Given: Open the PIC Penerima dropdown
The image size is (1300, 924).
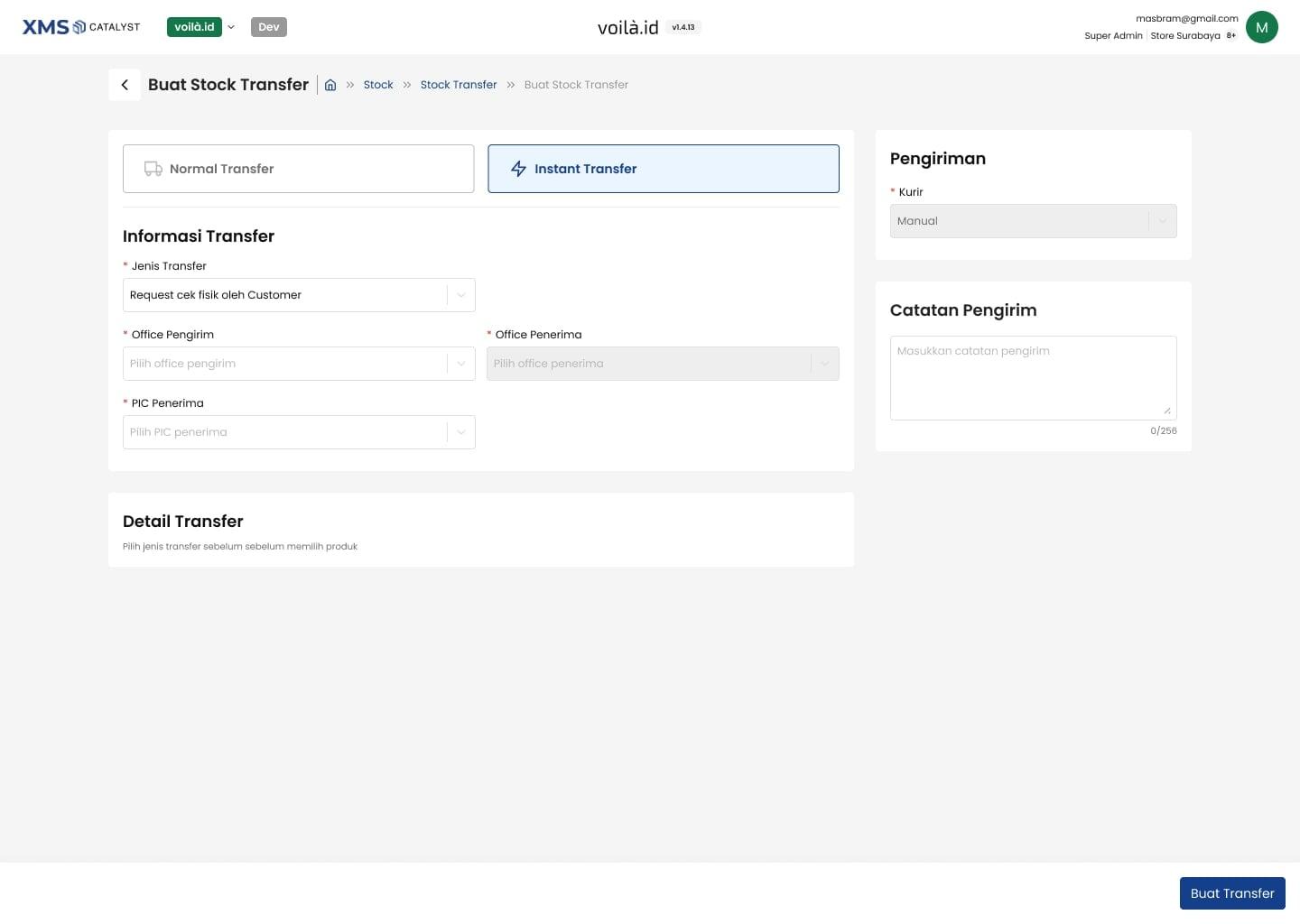Looking at the screenshot, I should click(x=299, y=432).
